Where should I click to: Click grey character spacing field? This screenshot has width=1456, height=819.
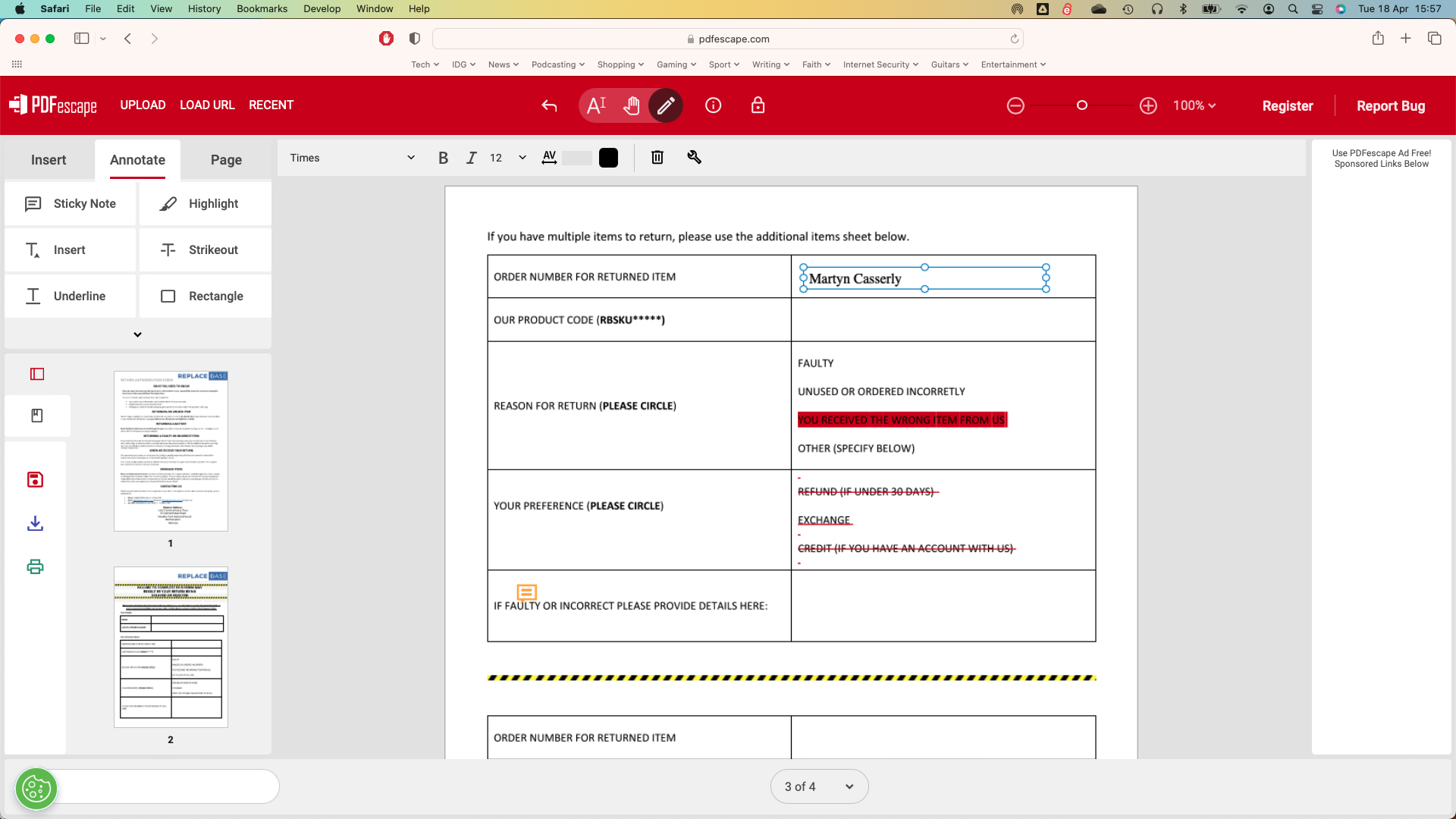pyautogui.click(x=577, y=158)
